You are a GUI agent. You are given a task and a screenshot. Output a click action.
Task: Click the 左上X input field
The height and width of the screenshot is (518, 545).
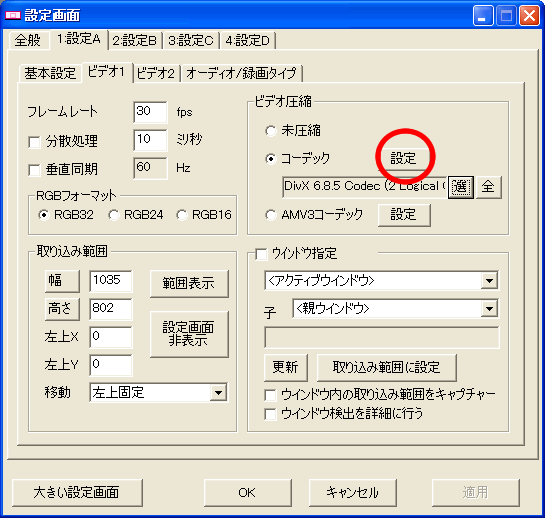(111, 337)
